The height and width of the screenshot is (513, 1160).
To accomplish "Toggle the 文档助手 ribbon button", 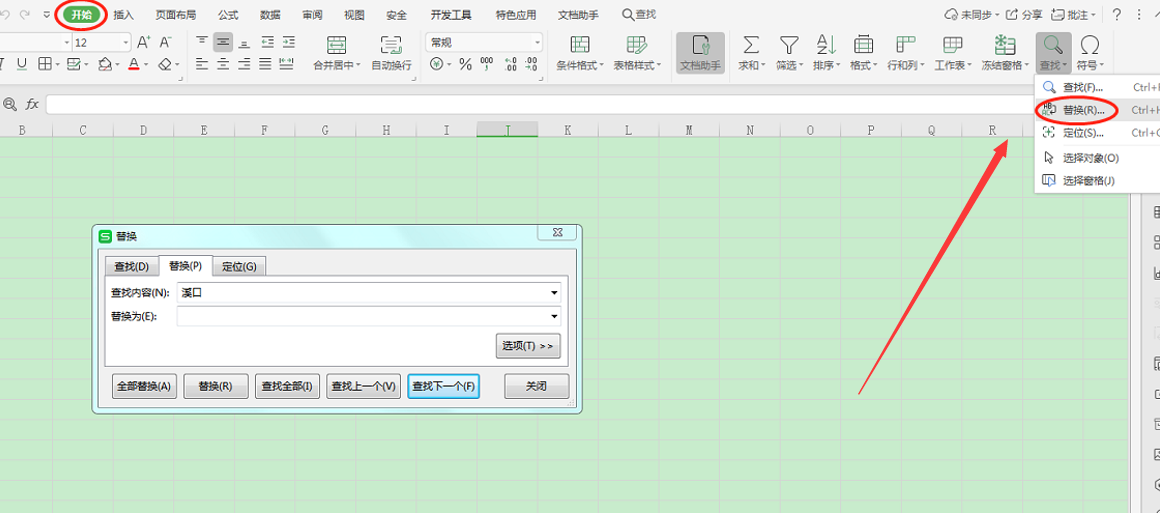I will point(700,53).
